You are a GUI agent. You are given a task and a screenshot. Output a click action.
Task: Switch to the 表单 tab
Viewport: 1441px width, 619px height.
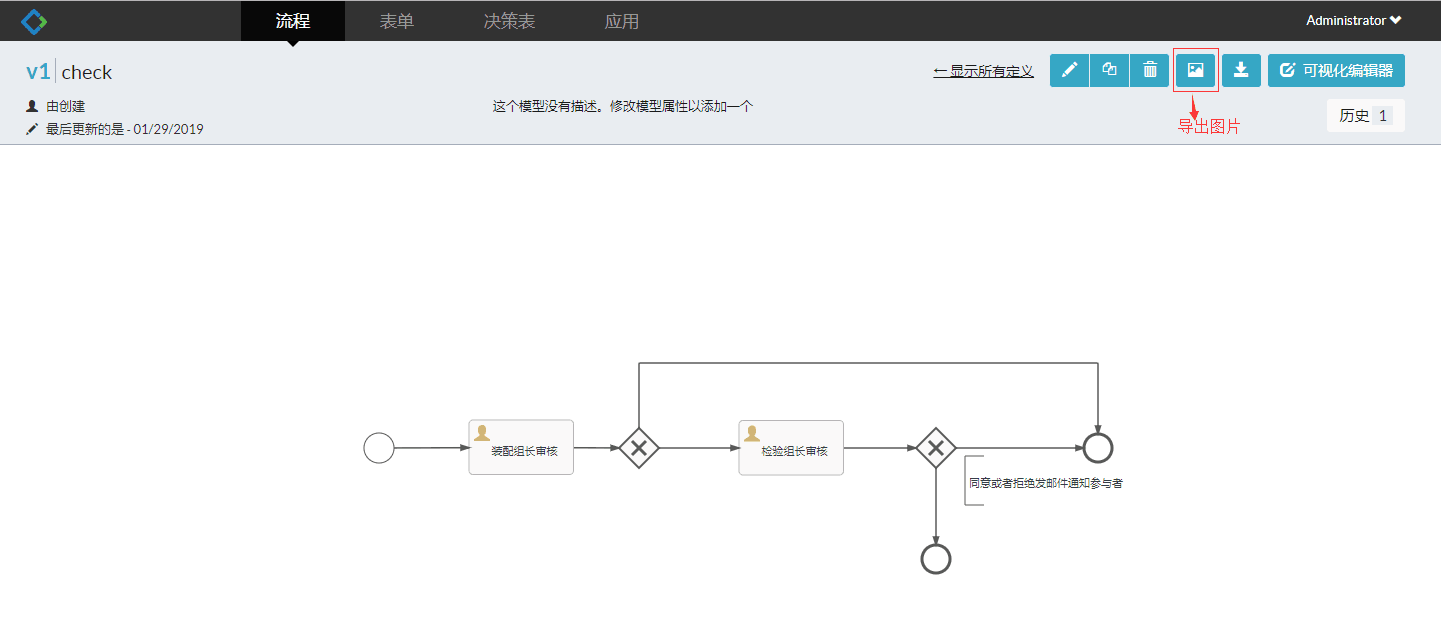click(397, 20)
